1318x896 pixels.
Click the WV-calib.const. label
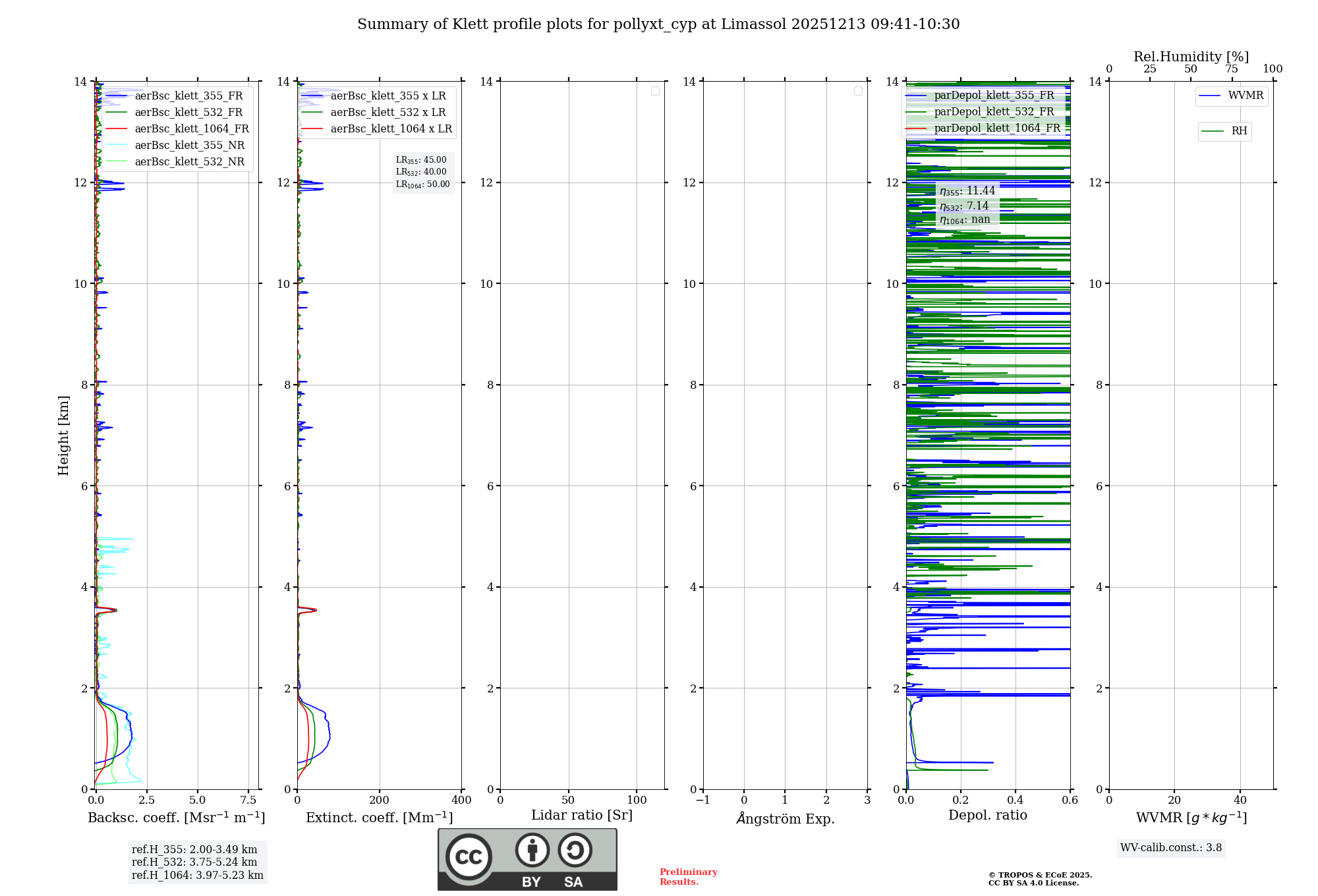click(1170, 848)
